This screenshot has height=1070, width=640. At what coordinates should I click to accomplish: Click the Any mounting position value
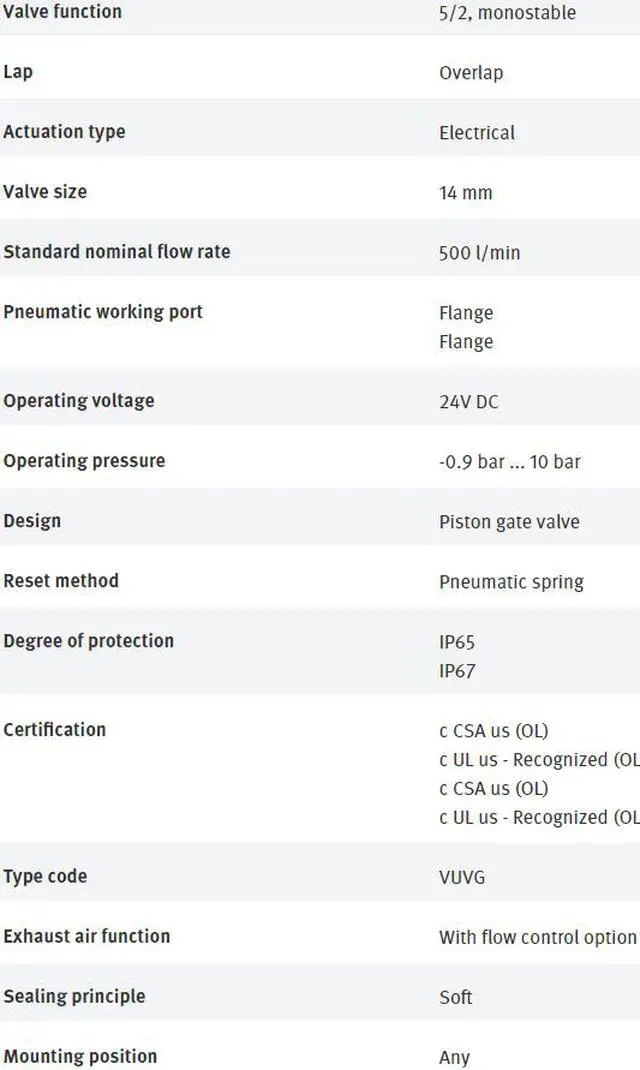[454, 1058]
